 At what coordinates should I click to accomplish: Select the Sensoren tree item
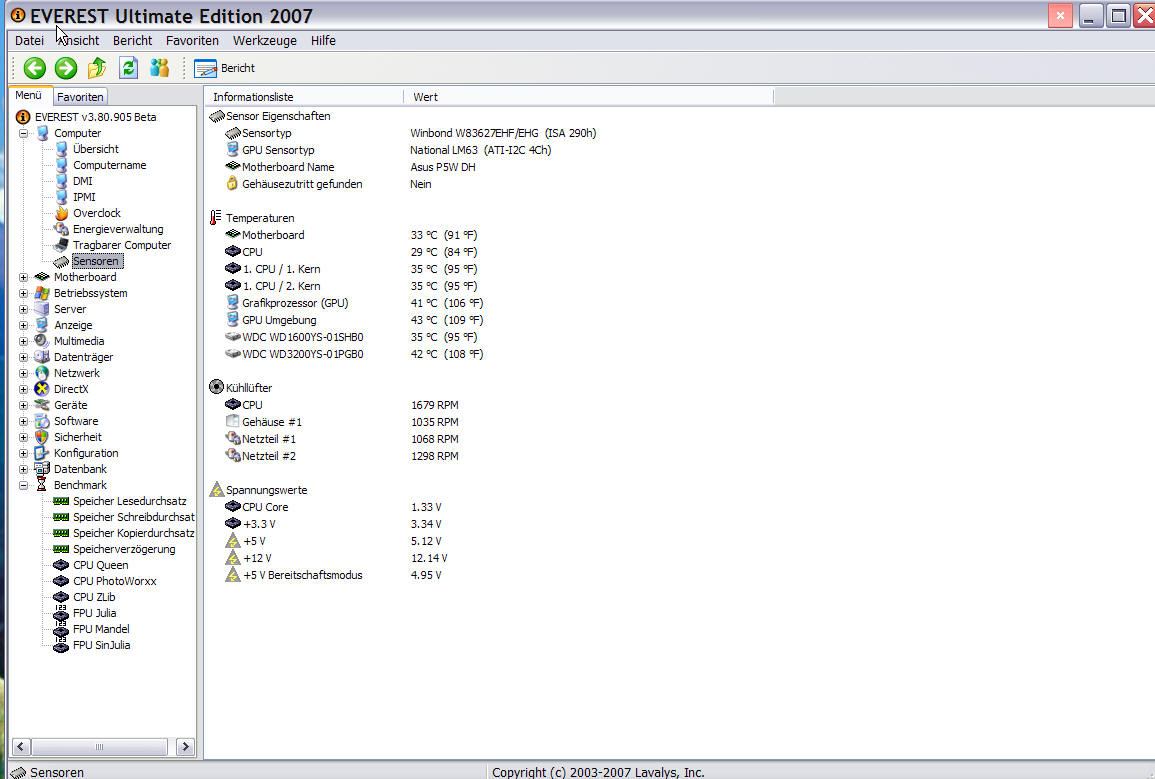point(96,261)
